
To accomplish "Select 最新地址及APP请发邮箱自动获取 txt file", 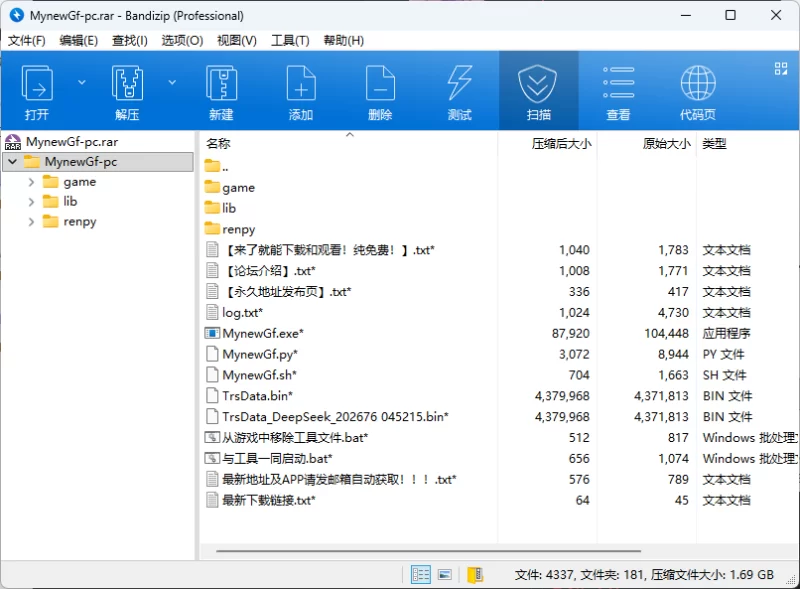I will [339, 479].
